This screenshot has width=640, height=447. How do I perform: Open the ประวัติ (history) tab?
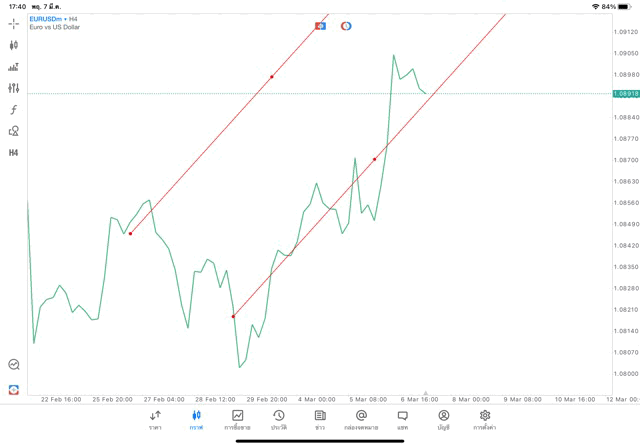click(x=279, y=419)
